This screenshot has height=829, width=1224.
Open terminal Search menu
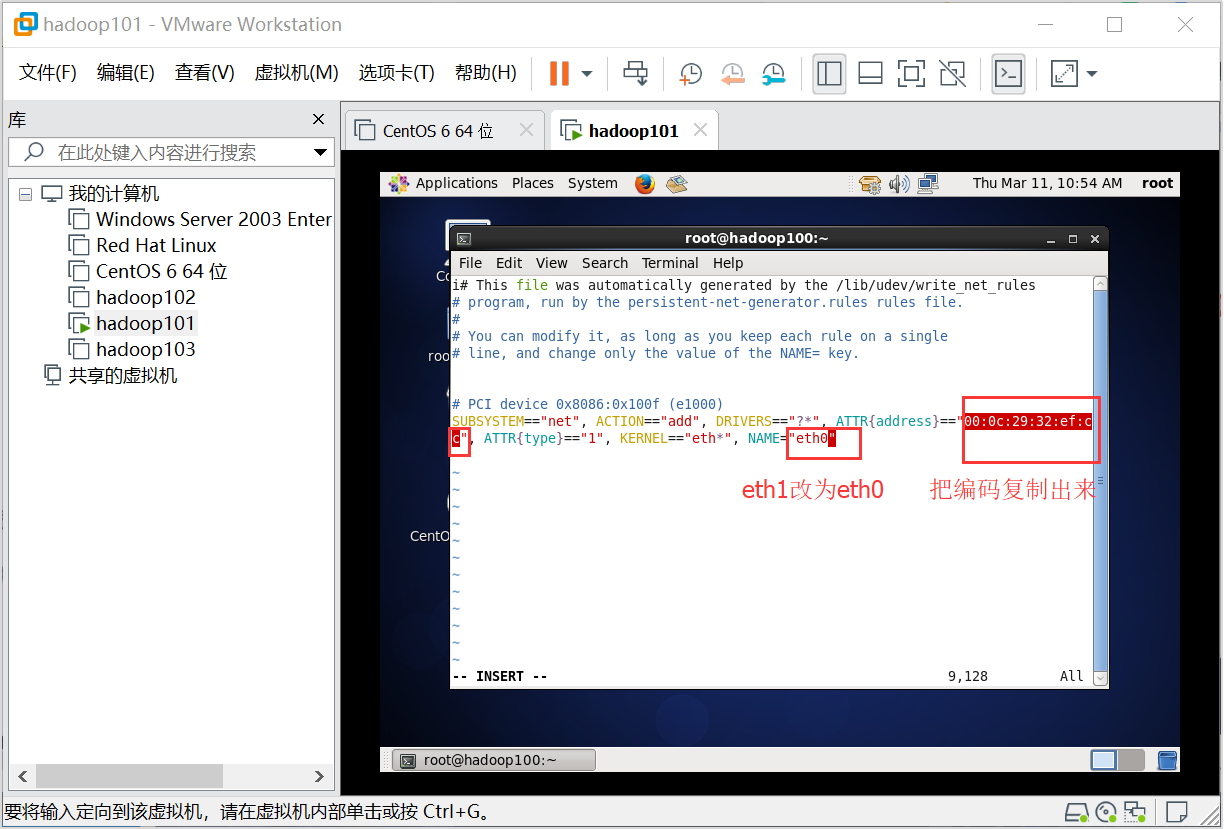point(605,263)
